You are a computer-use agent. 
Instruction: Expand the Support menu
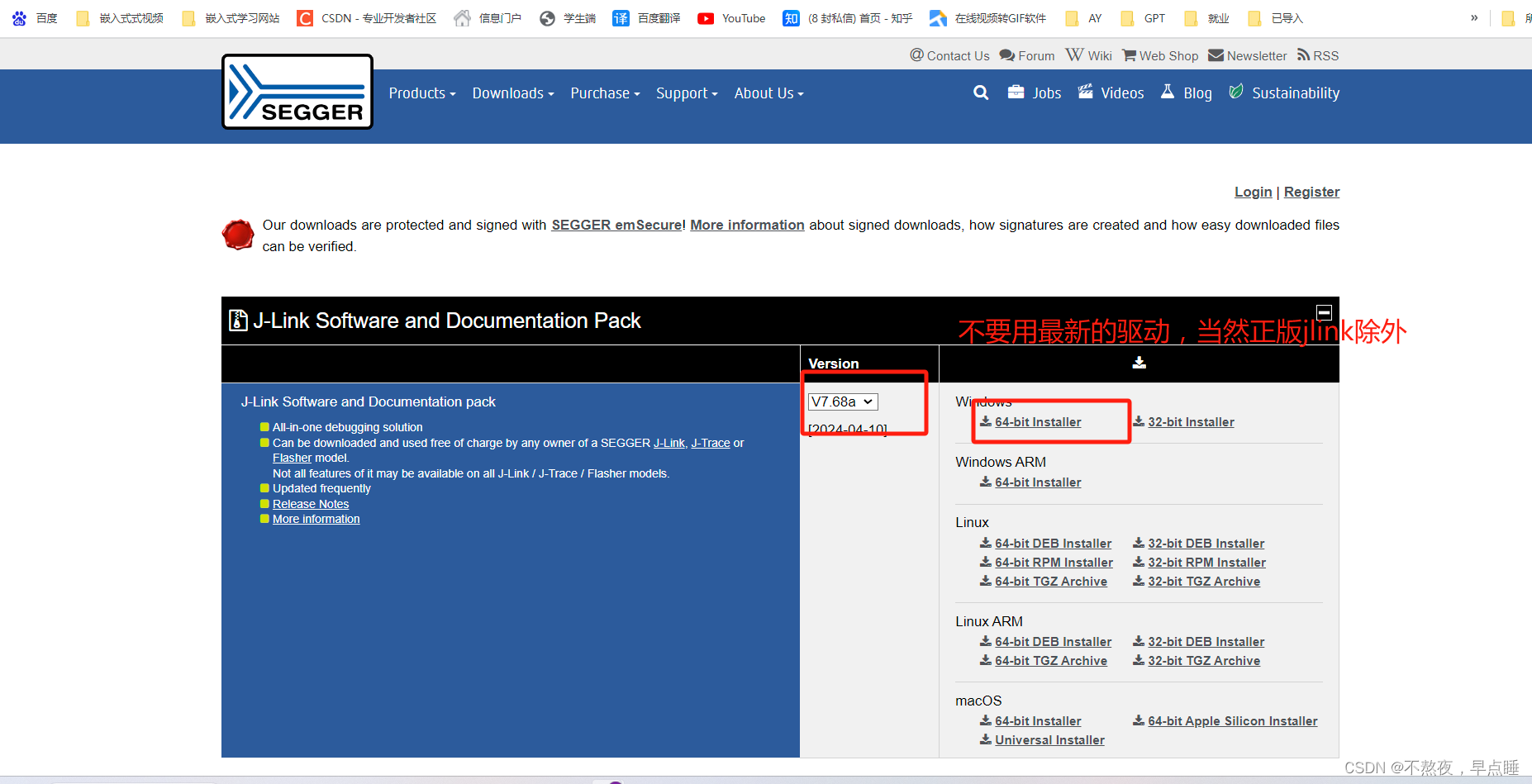687,93
